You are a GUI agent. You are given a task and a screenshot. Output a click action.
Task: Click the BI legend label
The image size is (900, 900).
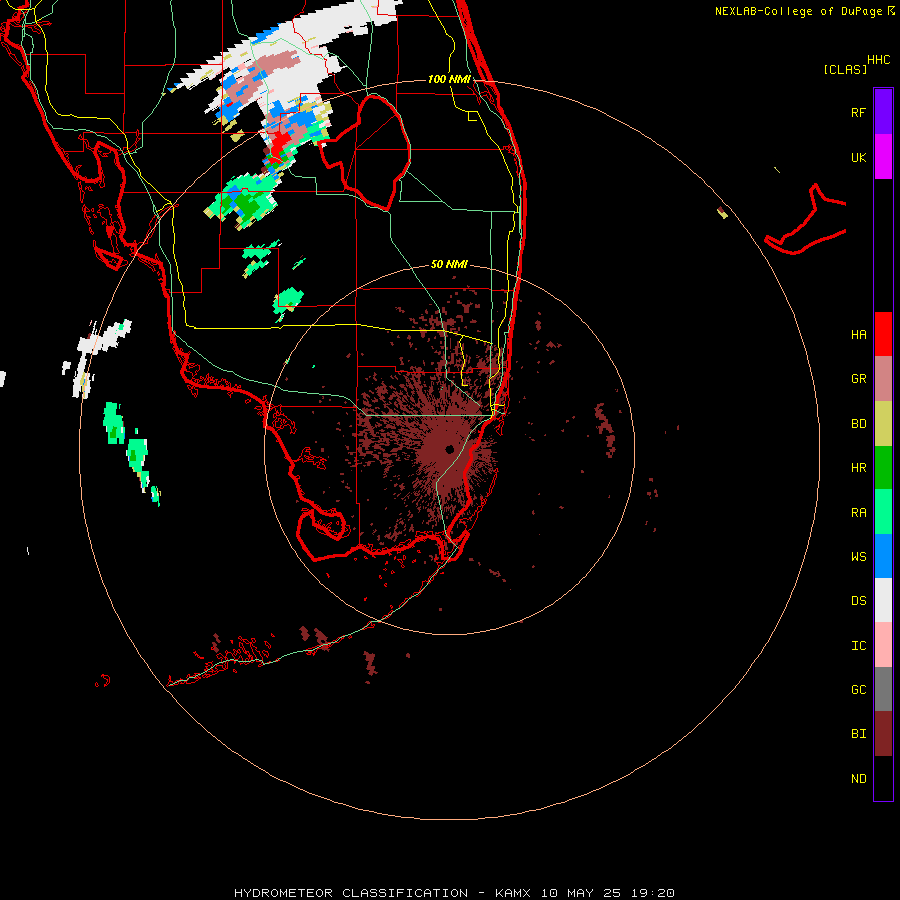click(858, 734)
